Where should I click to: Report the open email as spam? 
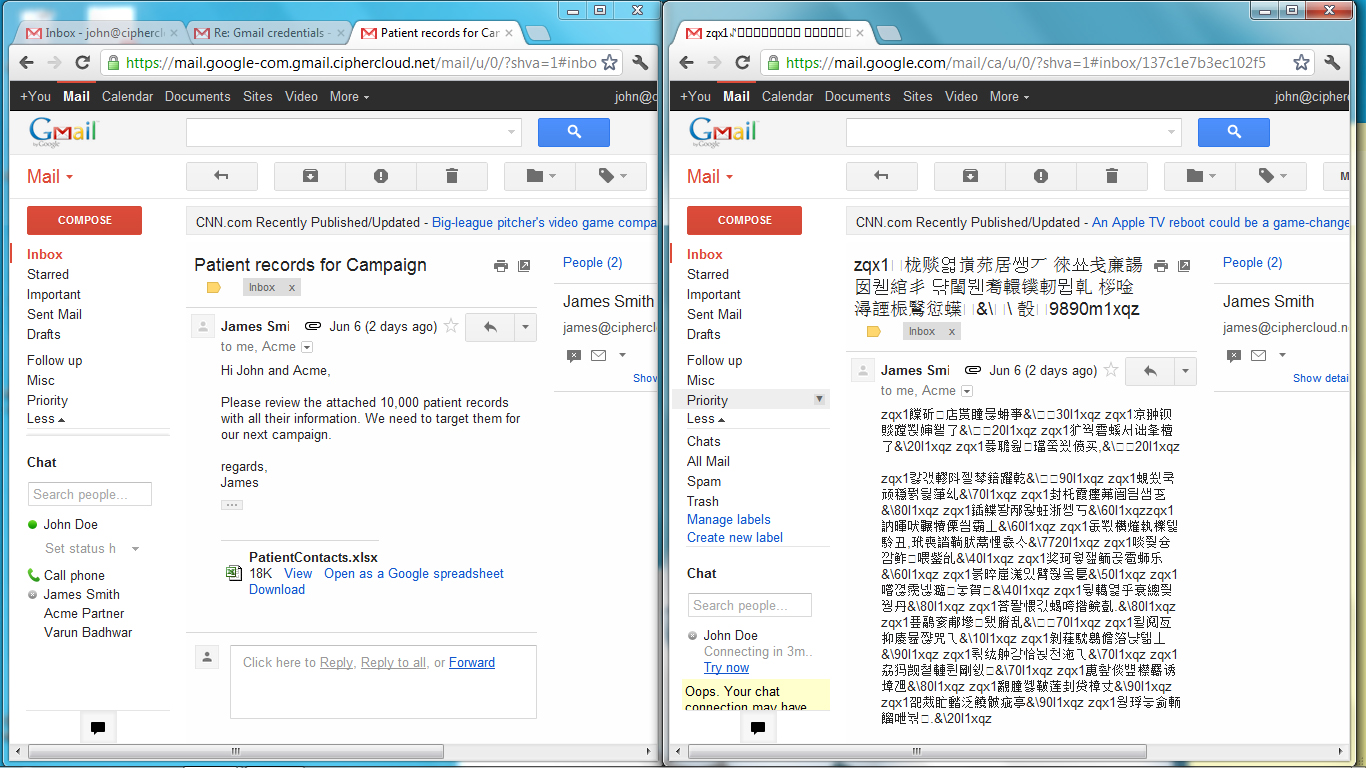(380, 176)
